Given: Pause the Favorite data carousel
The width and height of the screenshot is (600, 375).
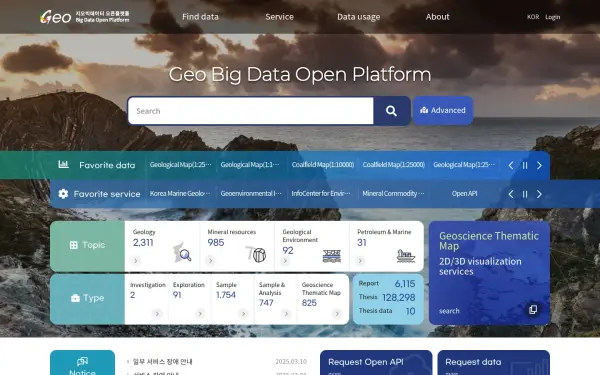Looking at the screenshot, I should pyautogui.click(x=525, y=165).
